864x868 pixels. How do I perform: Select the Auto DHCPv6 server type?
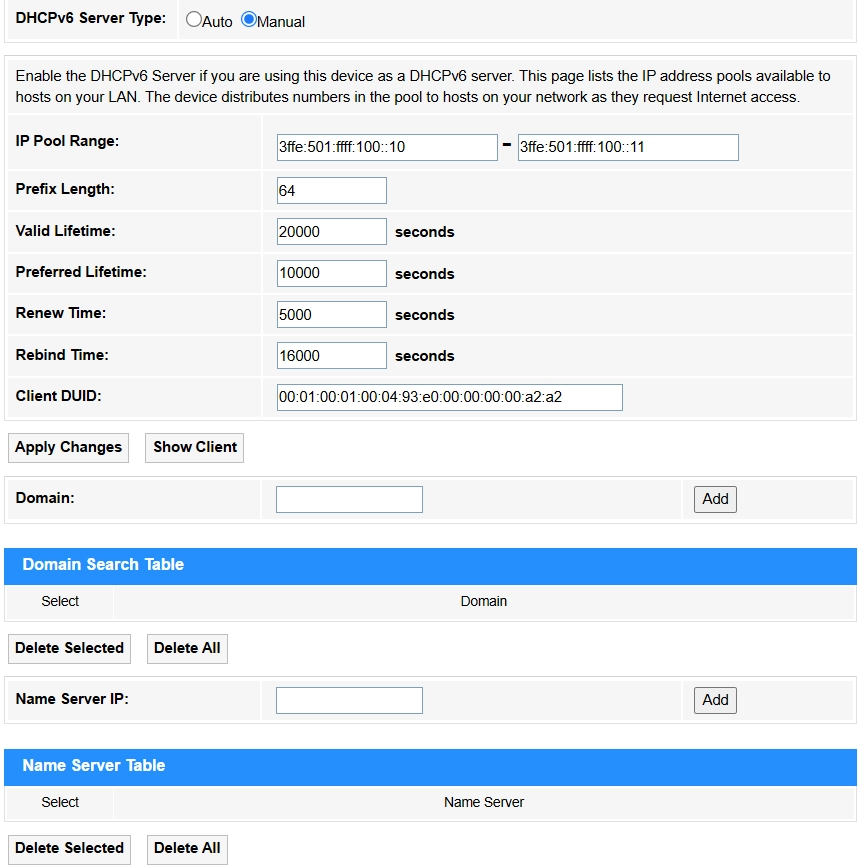(194, 19)
